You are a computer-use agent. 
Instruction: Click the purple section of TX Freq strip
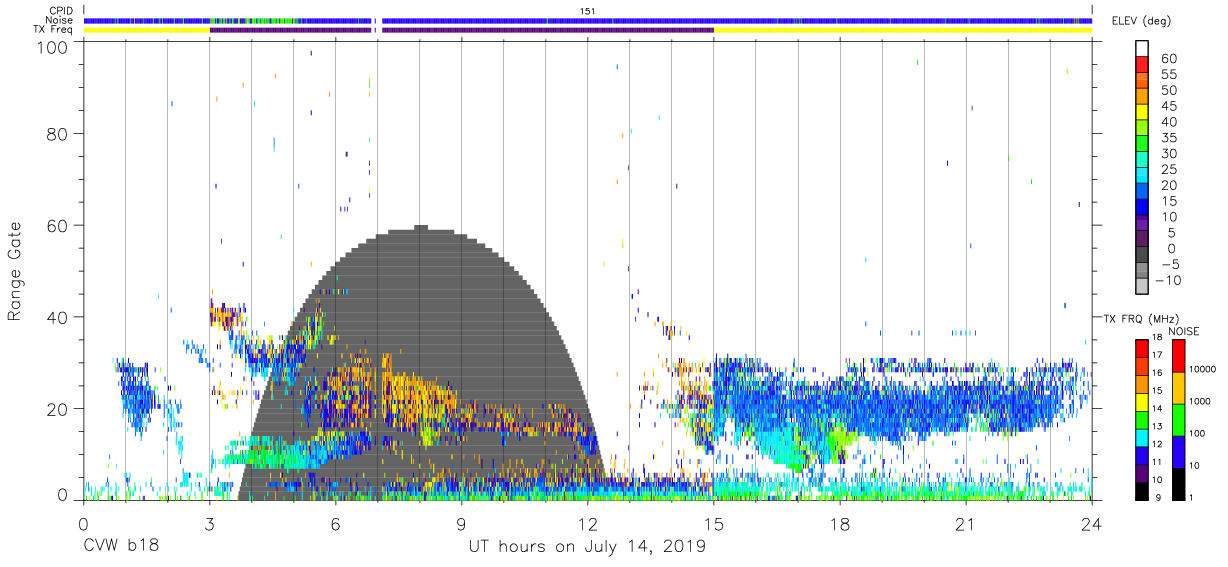click(461, 30)
